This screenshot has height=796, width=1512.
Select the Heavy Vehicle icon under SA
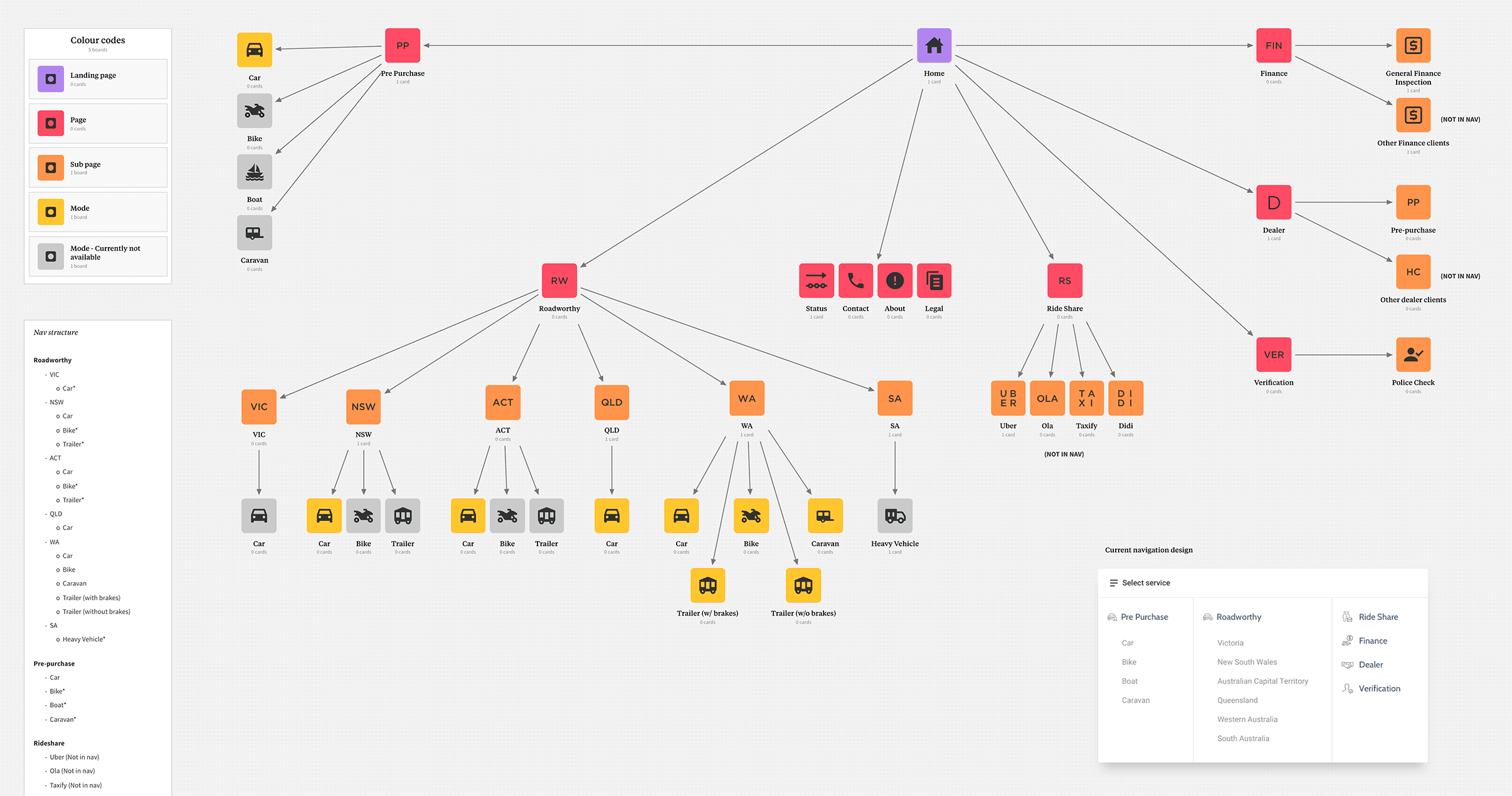(x=895, y=516)
